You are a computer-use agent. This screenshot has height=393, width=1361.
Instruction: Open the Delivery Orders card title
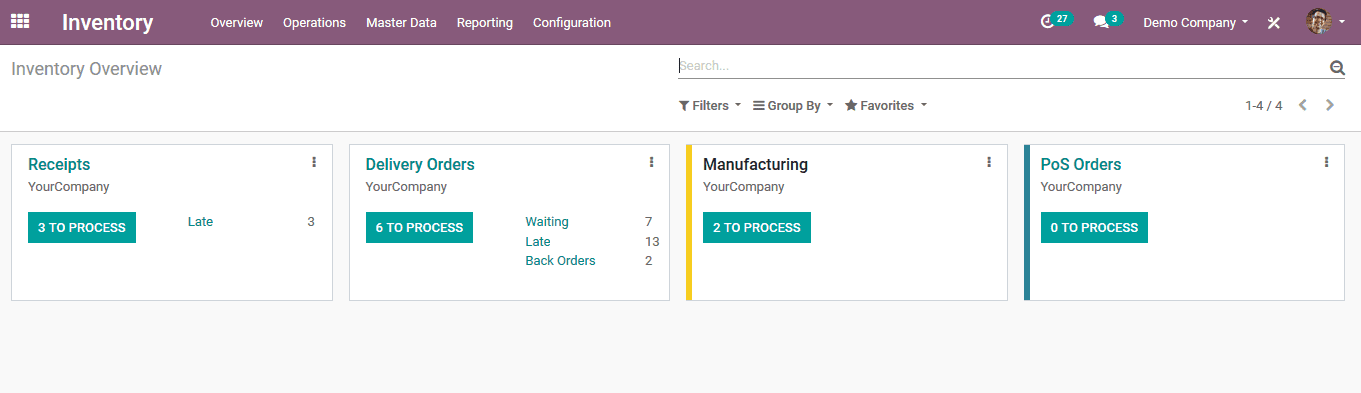pyautogui.click(x=420, y=164)
